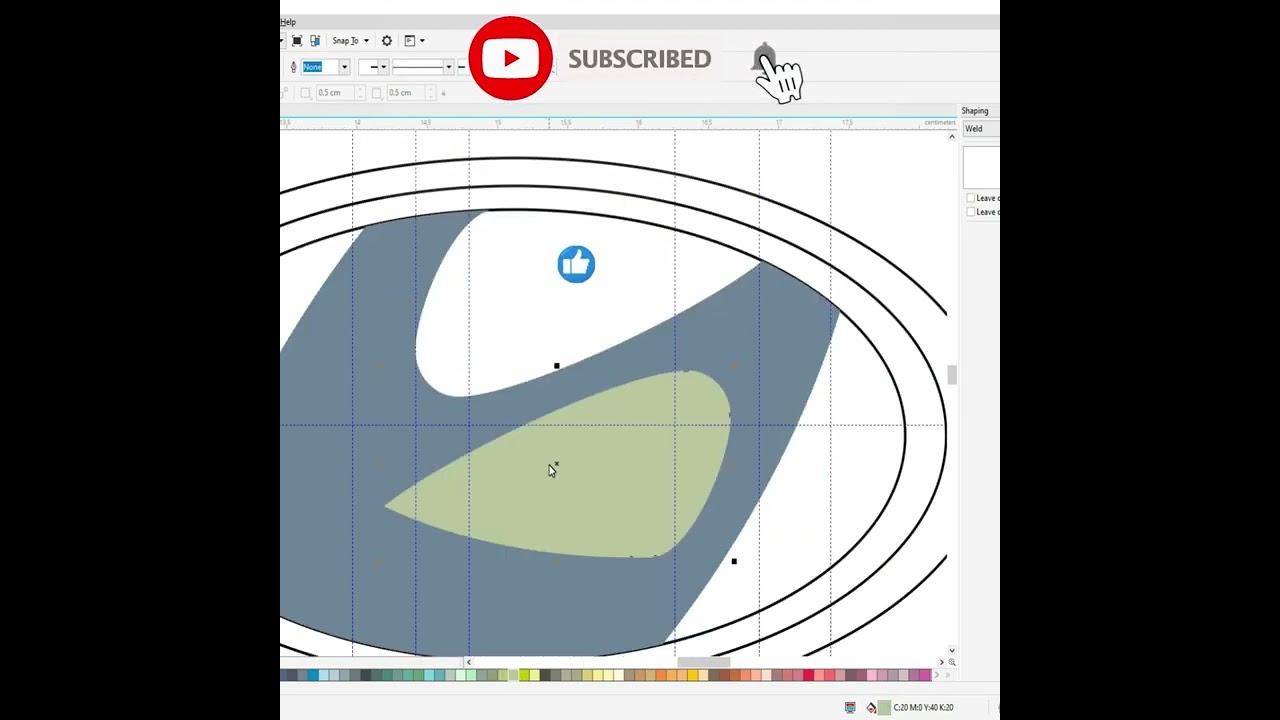Screen dimensions: 1280x720
Task: Click the vertical scrollbar thumb
Action: click(952, 375)
